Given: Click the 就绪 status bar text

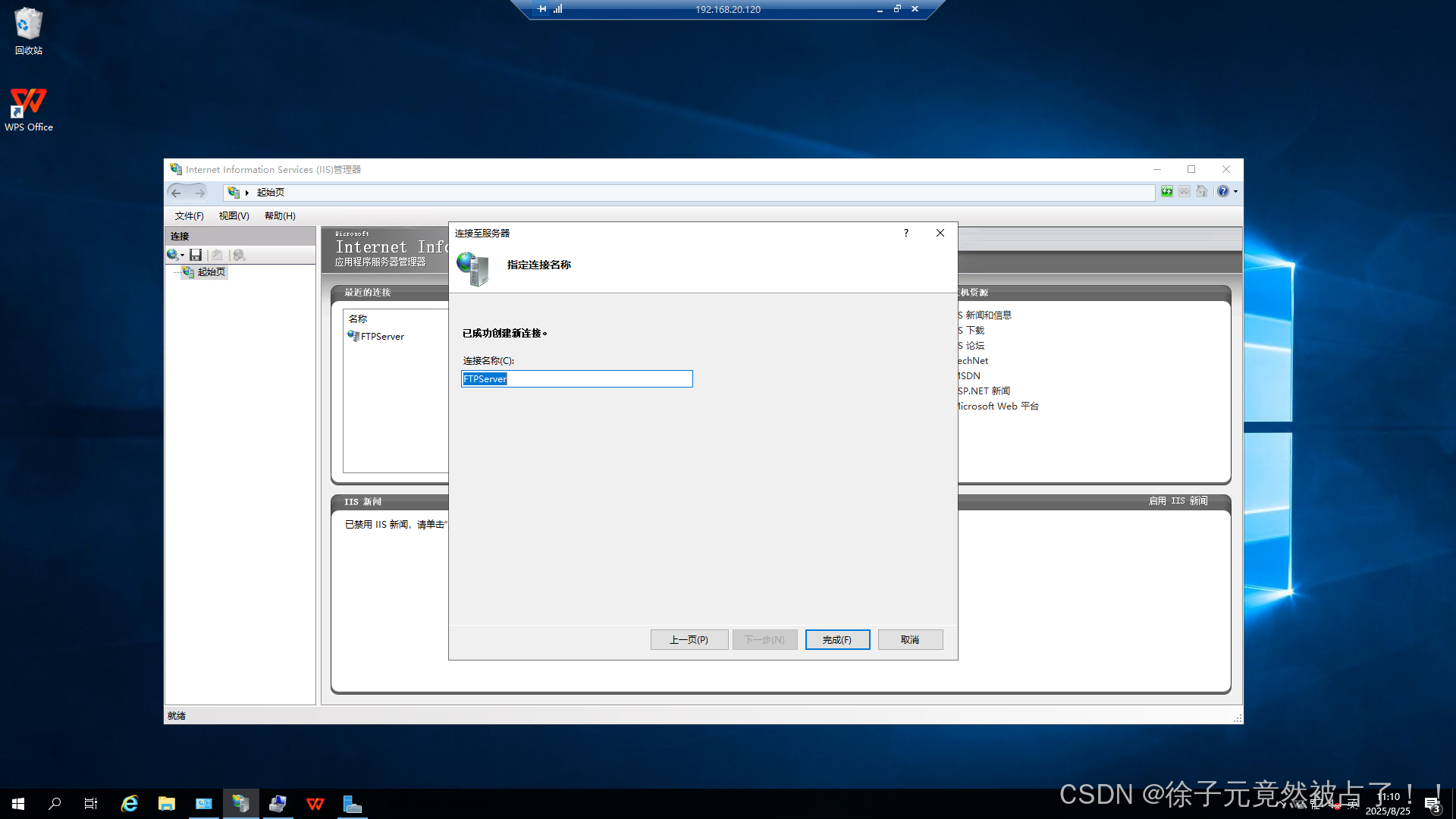Looking at the screenshot, I should (x=177, y=716).
